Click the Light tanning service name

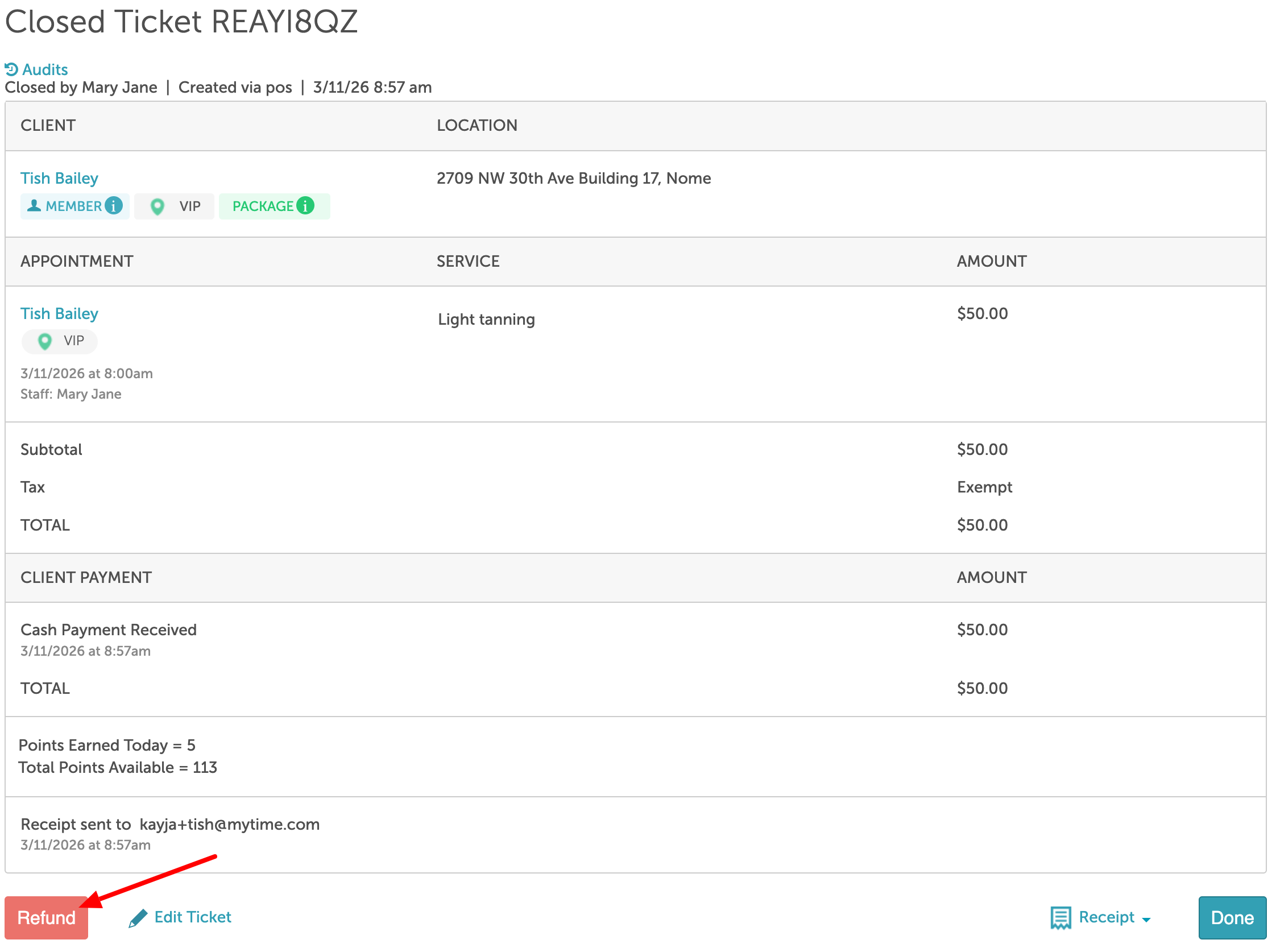[486, 319]
